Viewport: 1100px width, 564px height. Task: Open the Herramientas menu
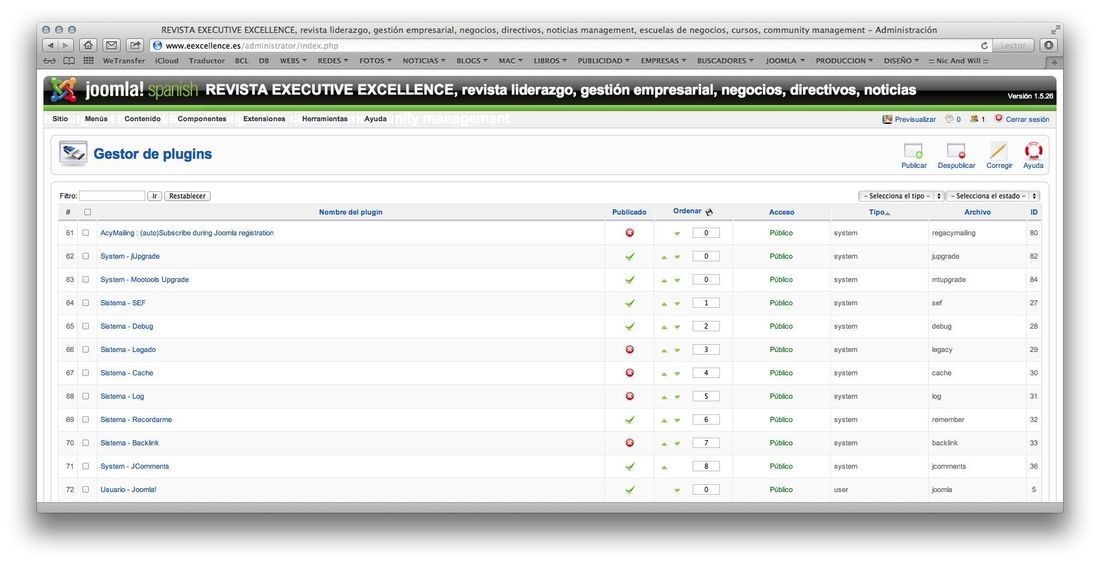(x=325, y=119)
